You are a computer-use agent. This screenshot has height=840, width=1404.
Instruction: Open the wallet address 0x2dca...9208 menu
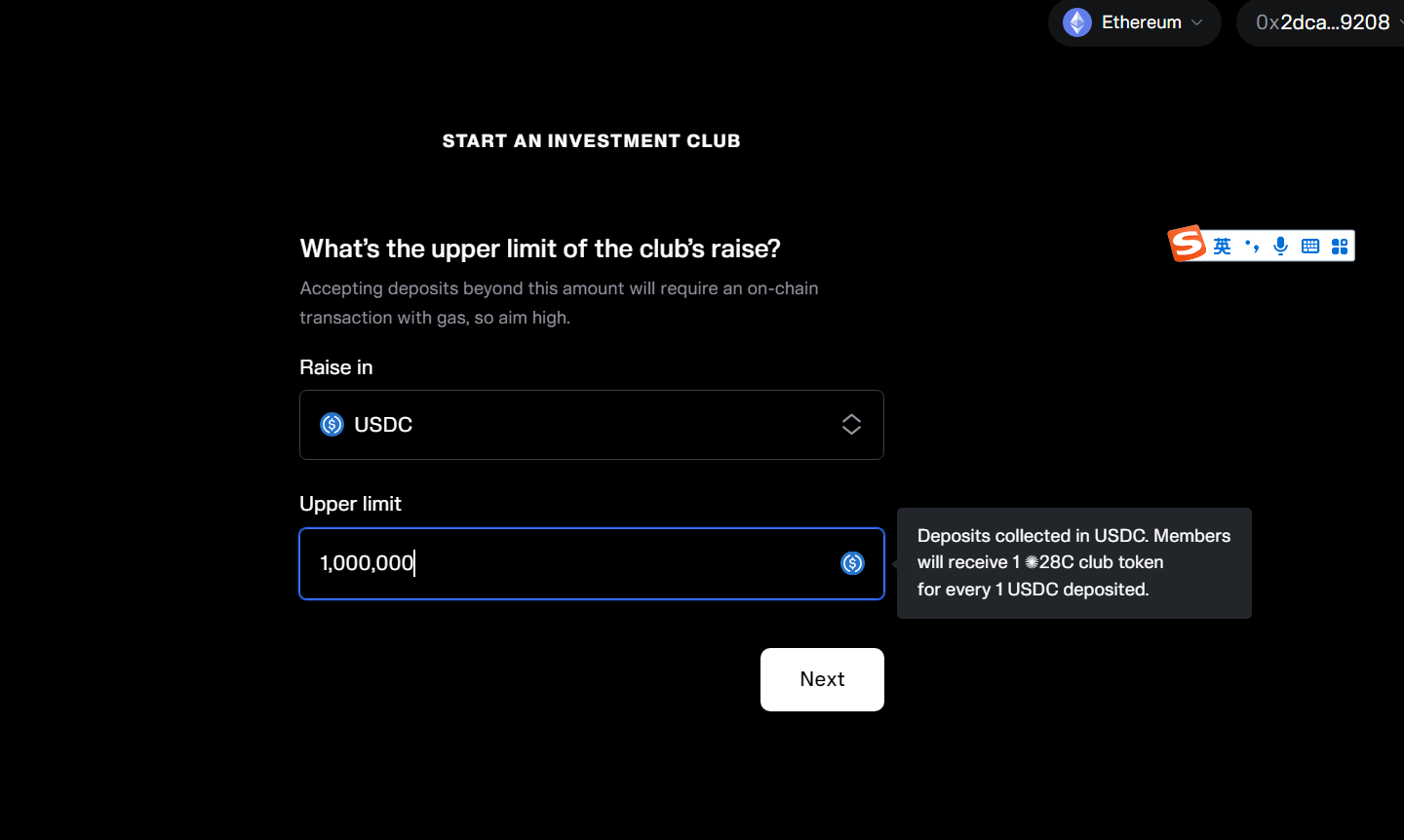click(1322, 22)
